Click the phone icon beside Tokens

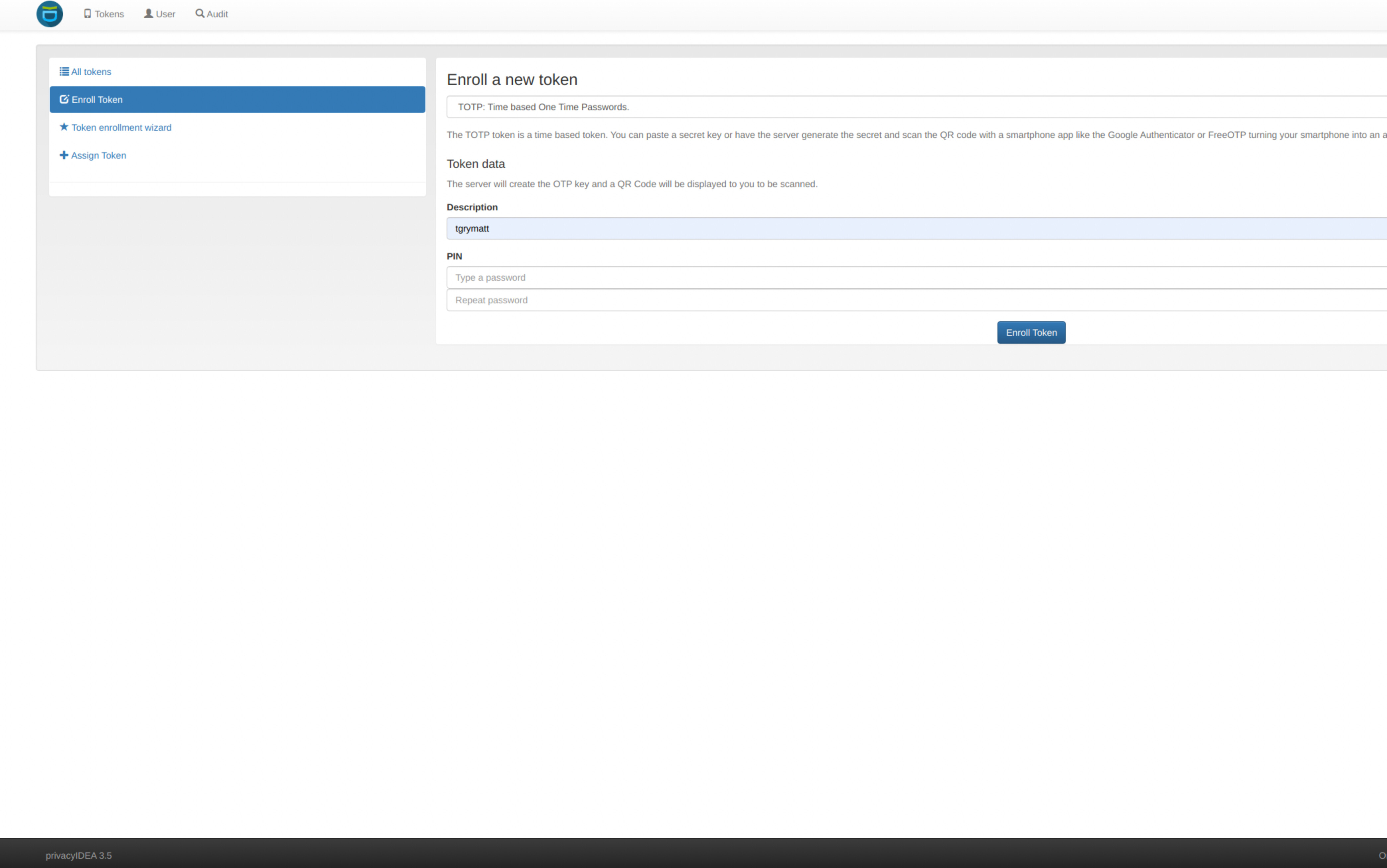point(88,13)
